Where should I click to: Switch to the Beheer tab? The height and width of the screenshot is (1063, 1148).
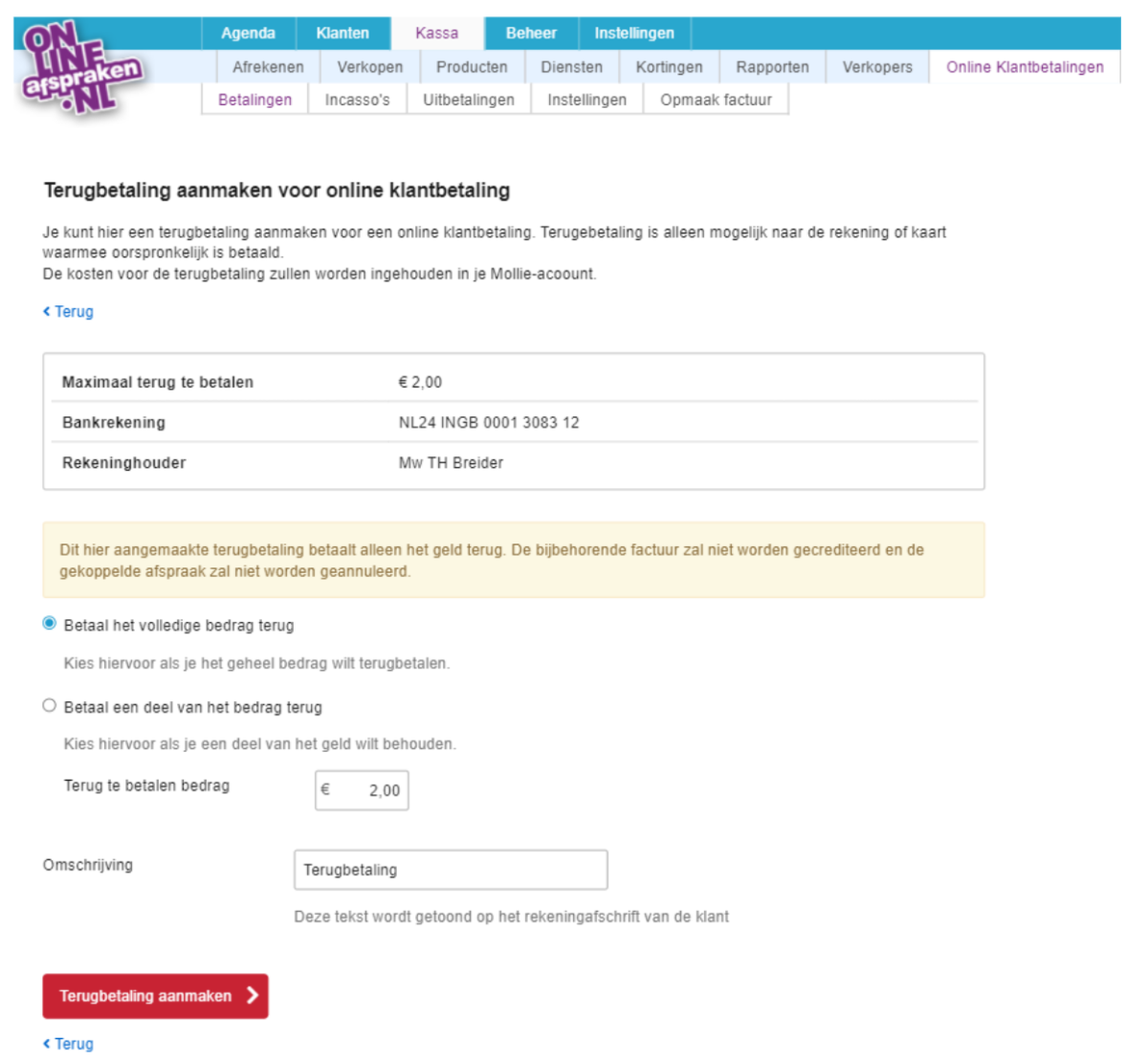(531, 33)
